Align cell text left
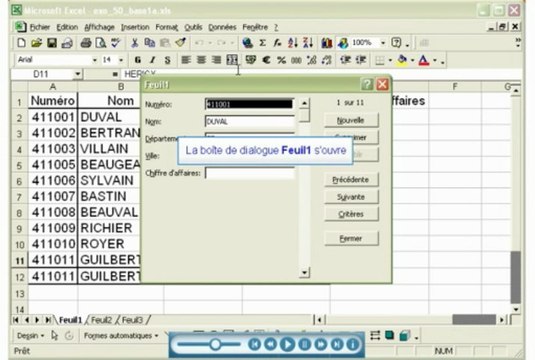This screenshot has width=535, height=360. [x=186, y=60]
